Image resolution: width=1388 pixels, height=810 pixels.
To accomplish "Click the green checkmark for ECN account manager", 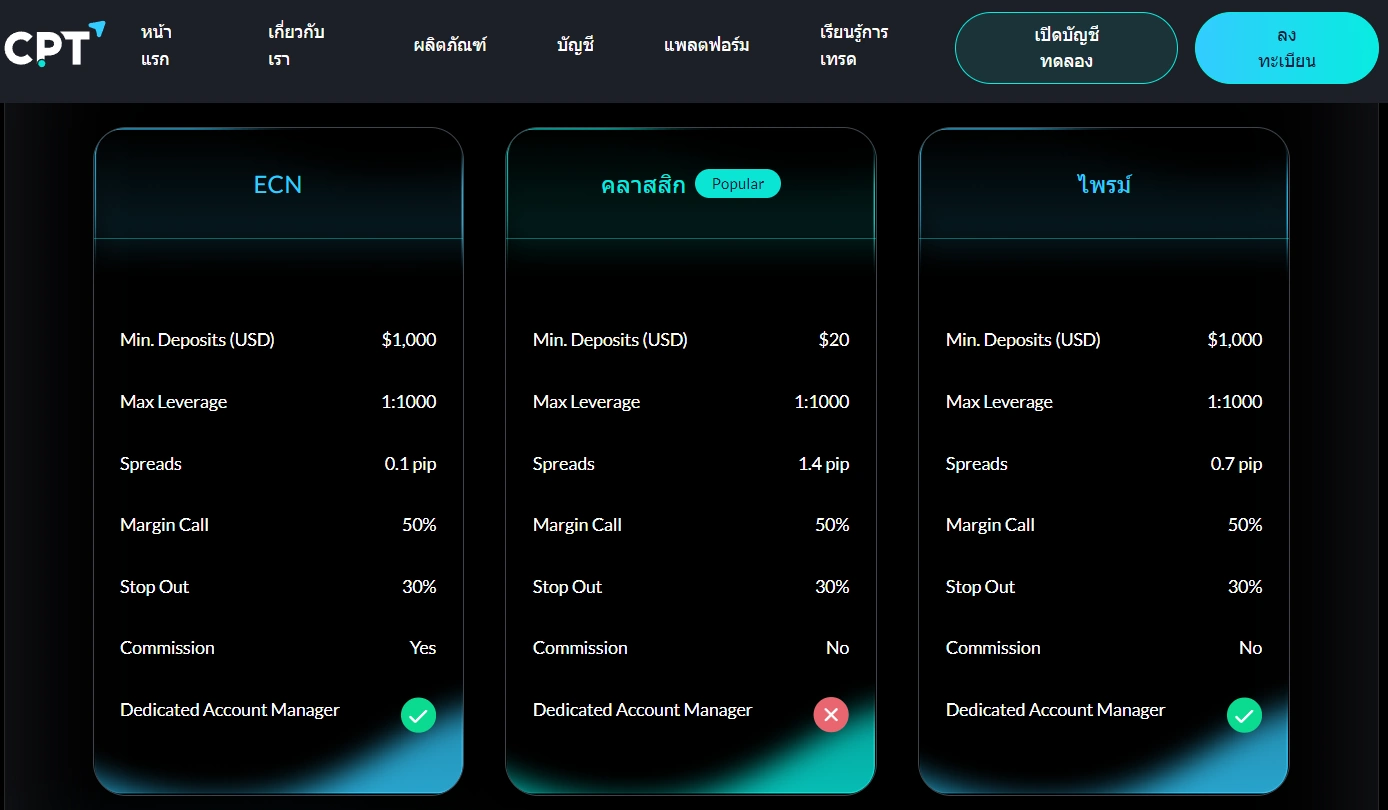I will [418, 715].
